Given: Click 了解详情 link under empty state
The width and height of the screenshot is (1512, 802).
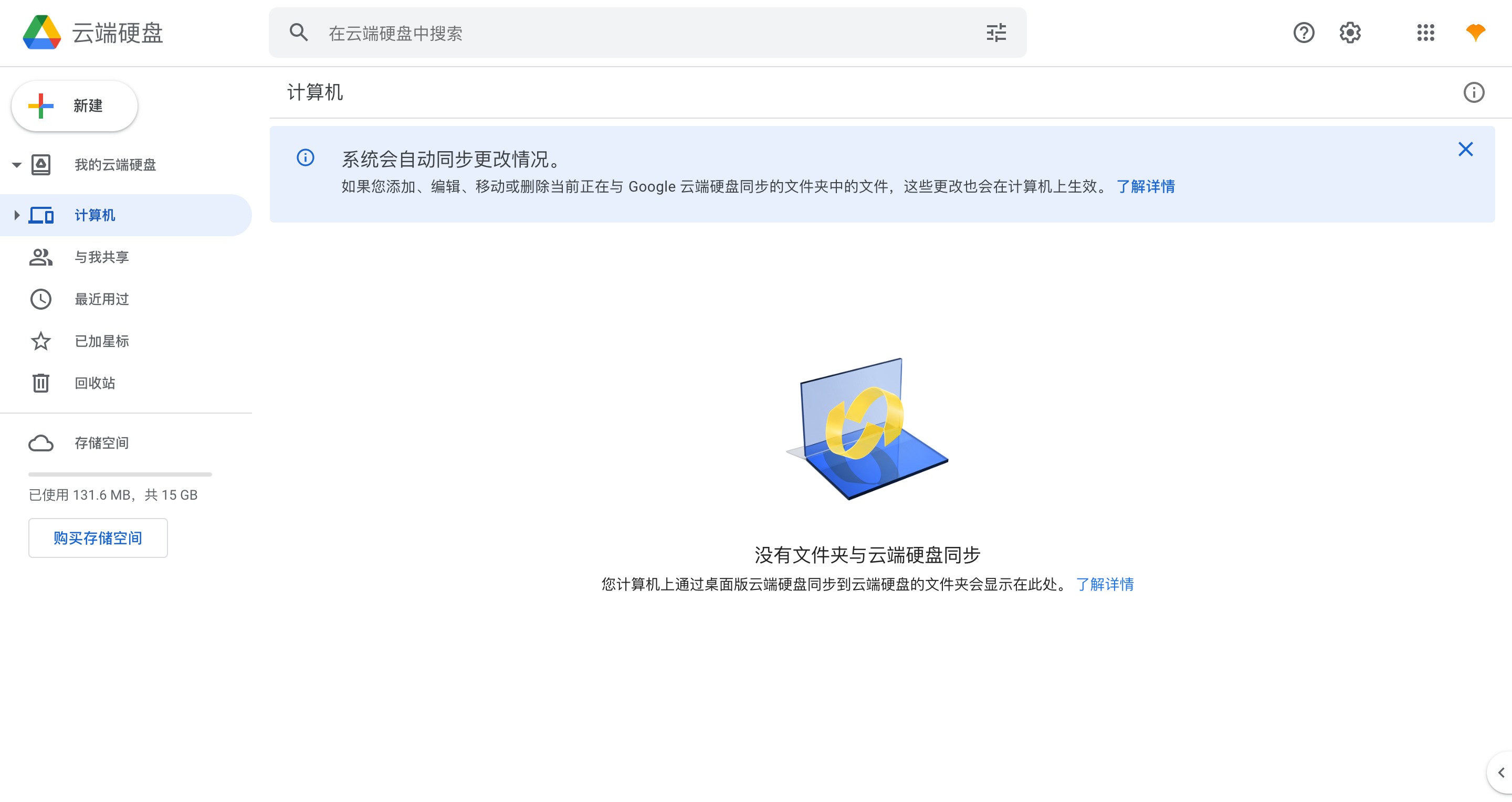Looking at the screenshot, I should click(x=1105, y=584).
